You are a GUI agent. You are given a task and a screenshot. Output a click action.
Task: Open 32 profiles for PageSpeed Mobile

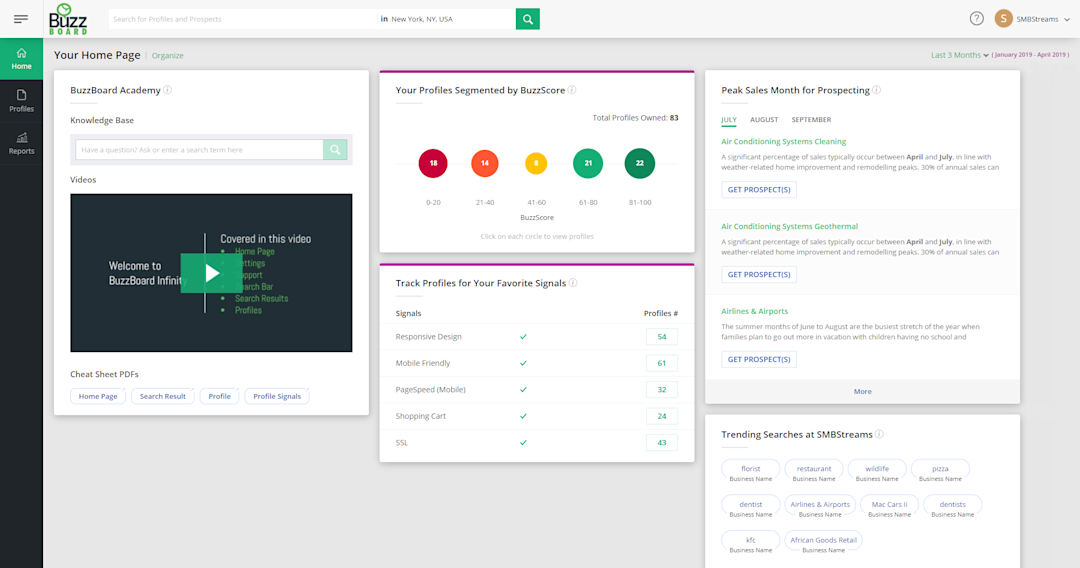[662, 390]
